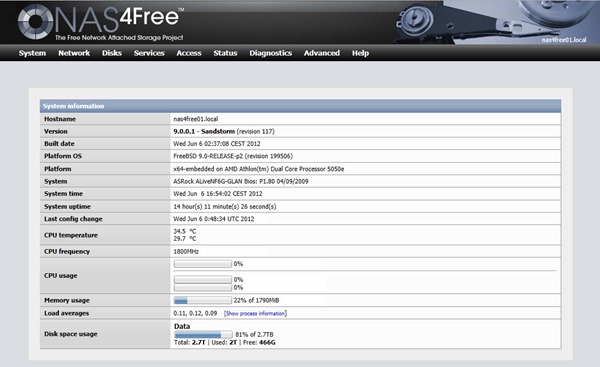The image size is (600, 367).
Task: Click uptime value 14 hour(s) 11 minute(s)
Action: click(x=225, y=207)
